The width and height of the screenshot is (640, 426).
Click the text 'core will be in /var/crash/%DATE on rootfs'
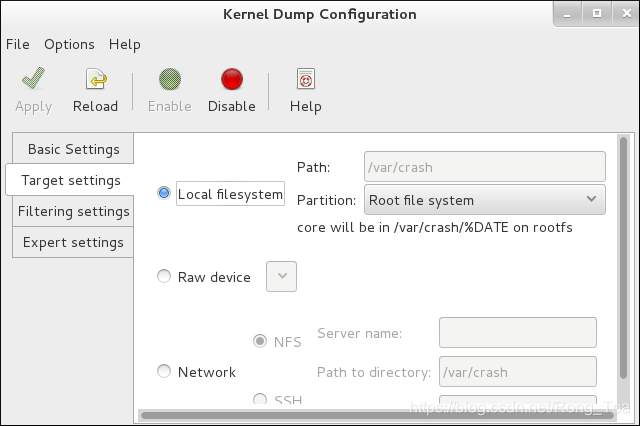pos(435,227)
